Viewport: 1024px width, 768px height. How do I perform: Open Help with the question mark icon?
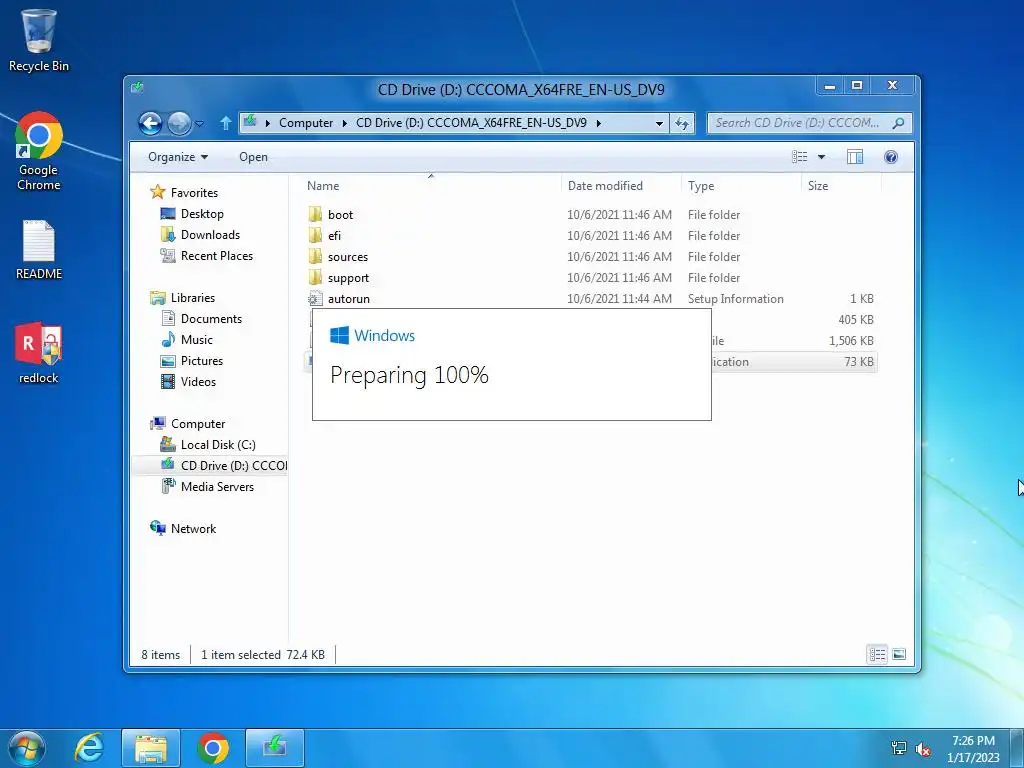[x=891, y=157]
